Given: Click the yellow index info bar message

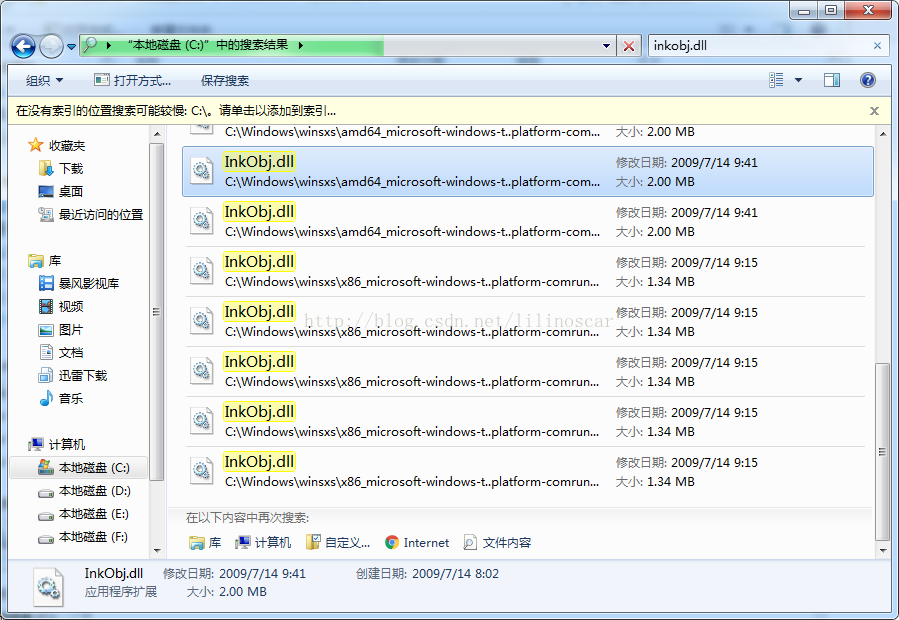Looking at the screenshot, I should tap(176, 111).
